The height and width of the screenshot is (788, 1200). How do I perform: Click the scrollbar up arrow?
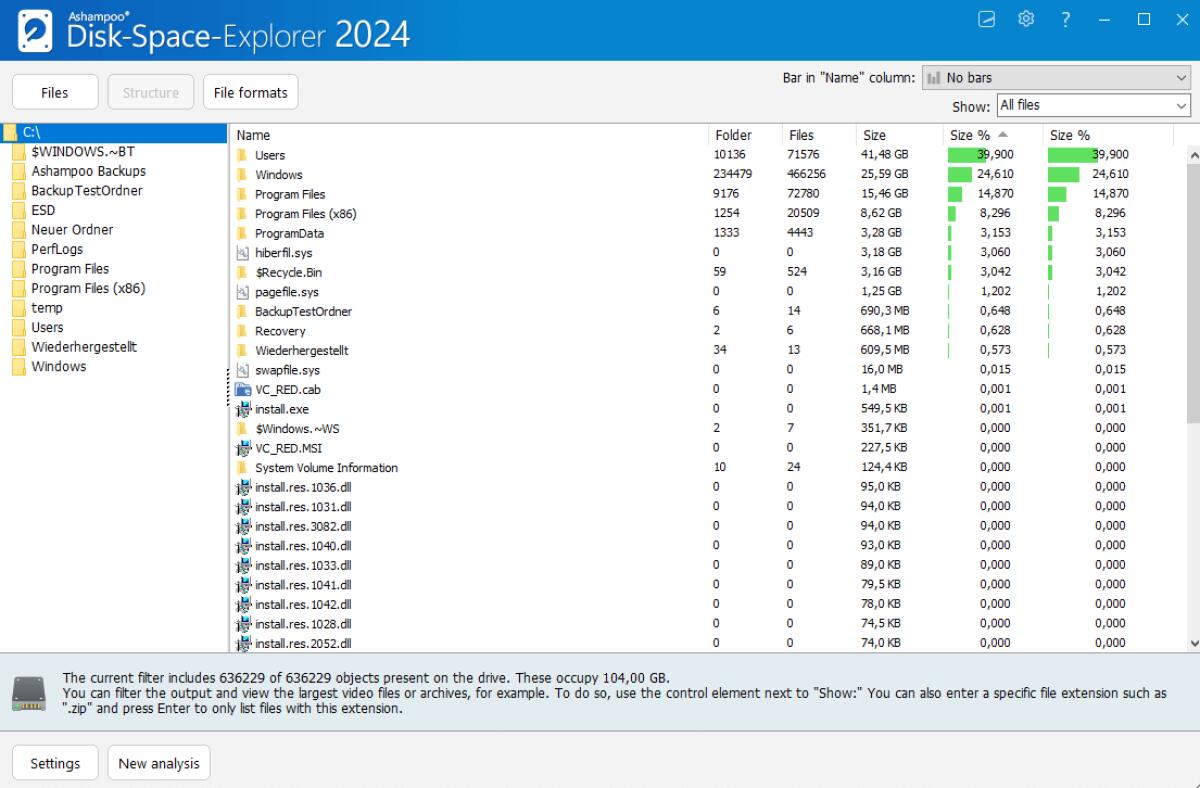[1192, 155]
